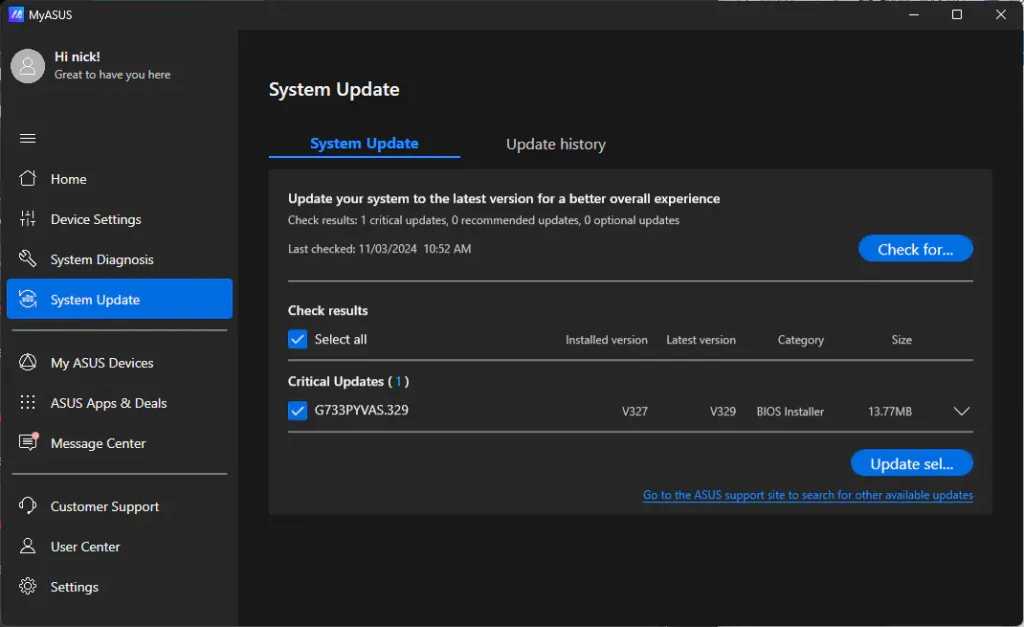Open ASUS Apps & Deals section
Image resolution: width=1024 pixels, height=627 pixels.
(x=120, y=403)
